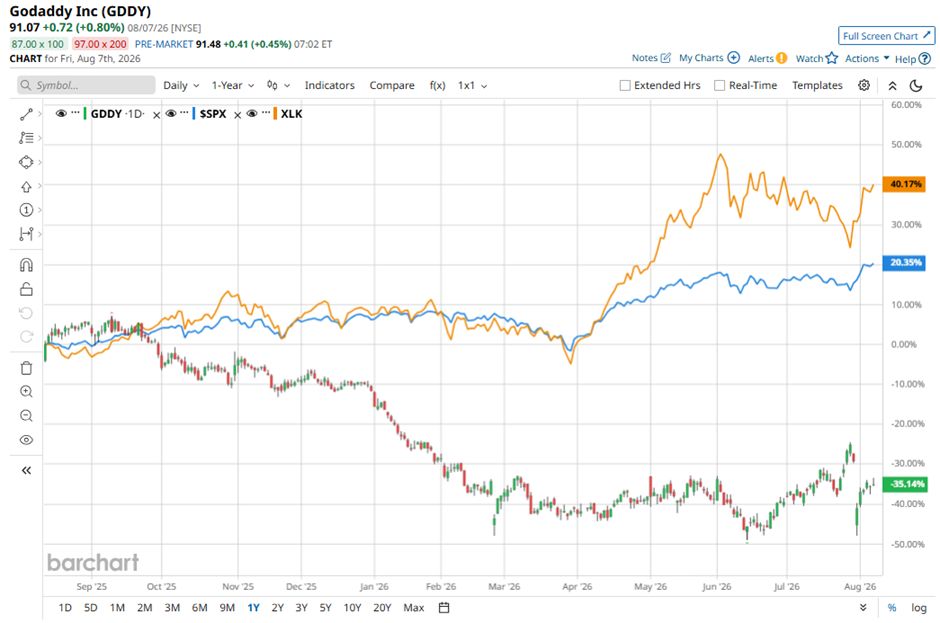The height and width of the screenshot is (623, 940).
Task: Hide the GDDY series with eye icon
Action: point(61,113)
